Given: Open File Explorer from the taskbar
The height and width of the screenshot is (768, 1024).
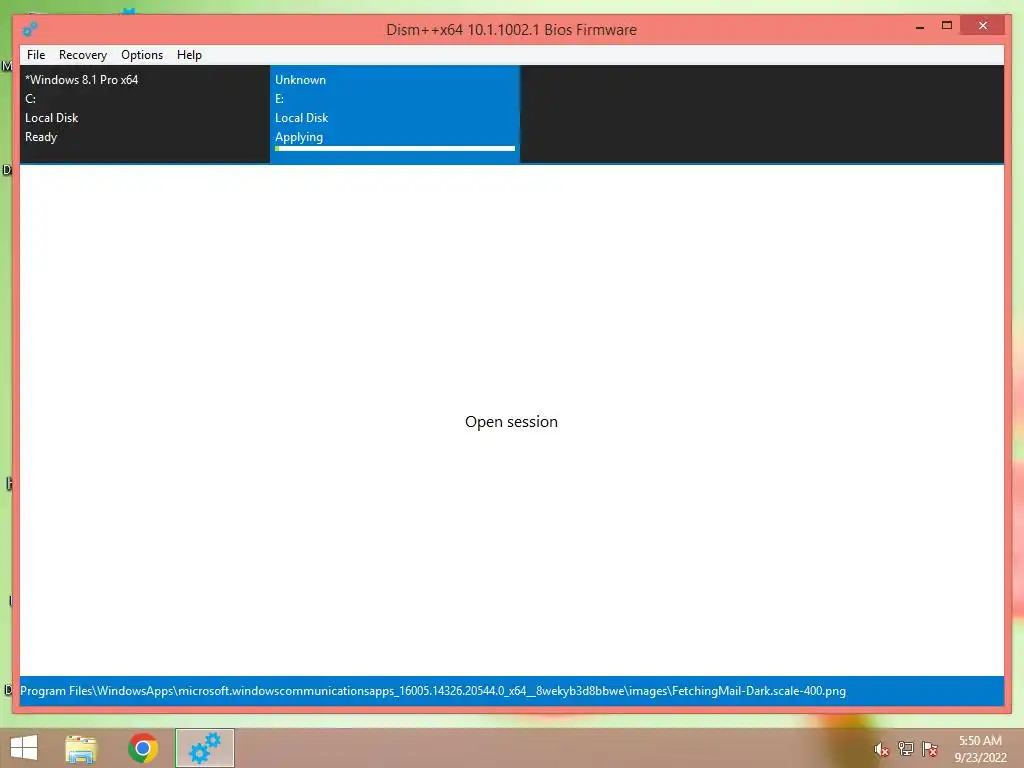Looking at the screenshot, I should coord(81,749).
